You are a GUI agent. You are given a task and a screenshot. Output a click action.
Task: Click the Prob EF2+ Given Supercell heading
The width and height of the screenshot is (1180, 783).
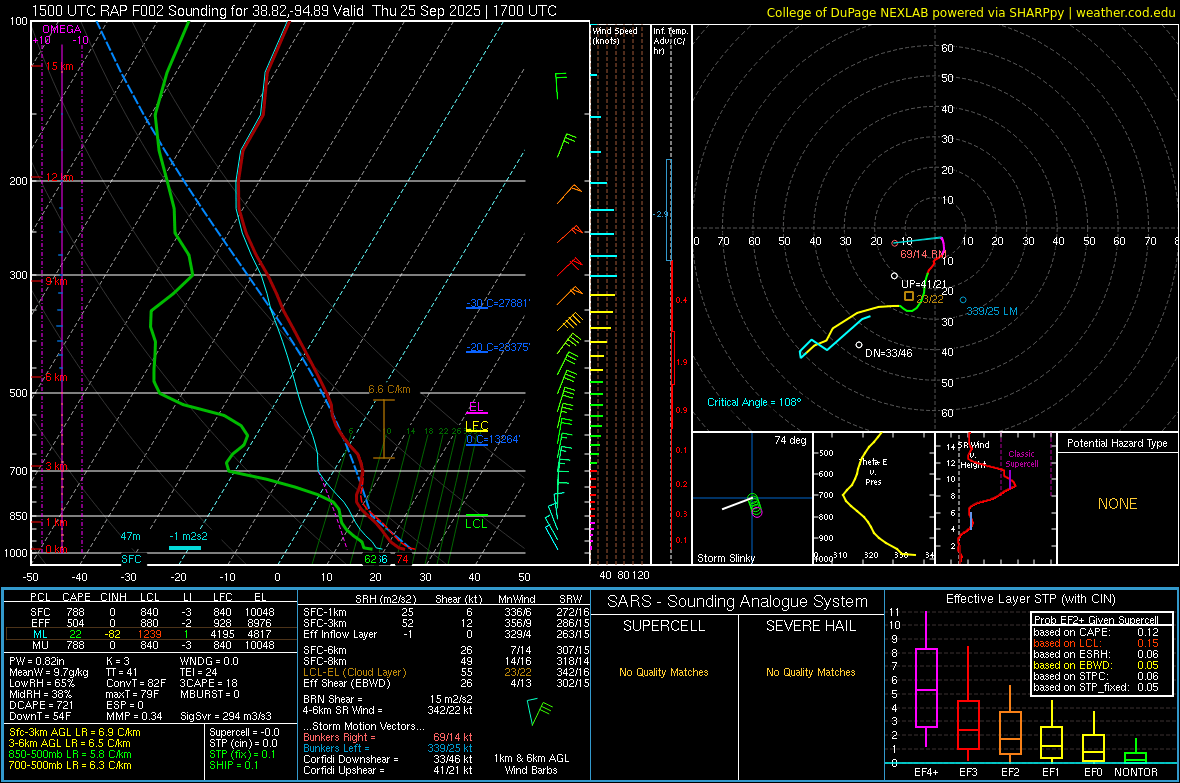pos(1096,620)
